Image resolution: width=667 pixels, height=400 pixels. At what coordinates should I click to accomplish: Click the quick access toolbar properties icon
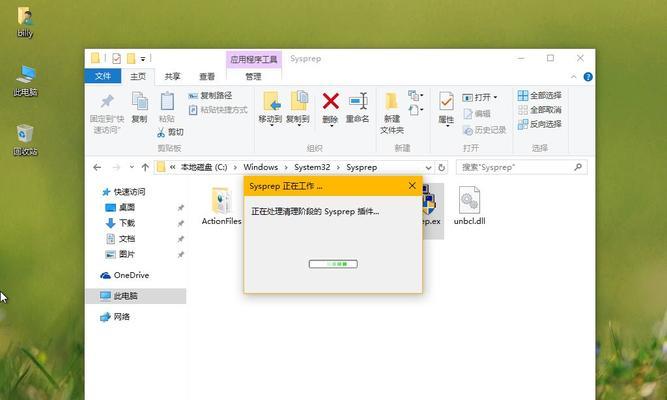[x=116, y=58]
